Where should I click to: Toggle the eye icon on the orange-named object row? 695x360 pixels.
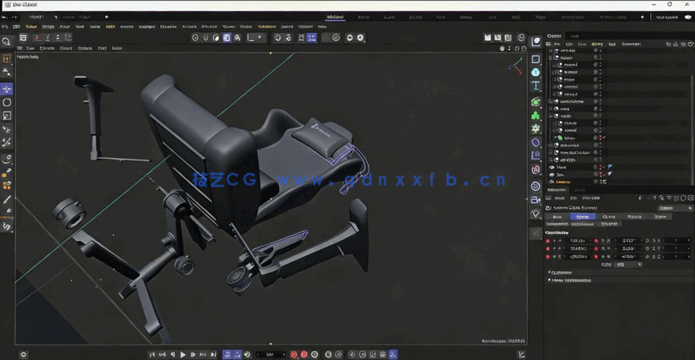(552, 182)
